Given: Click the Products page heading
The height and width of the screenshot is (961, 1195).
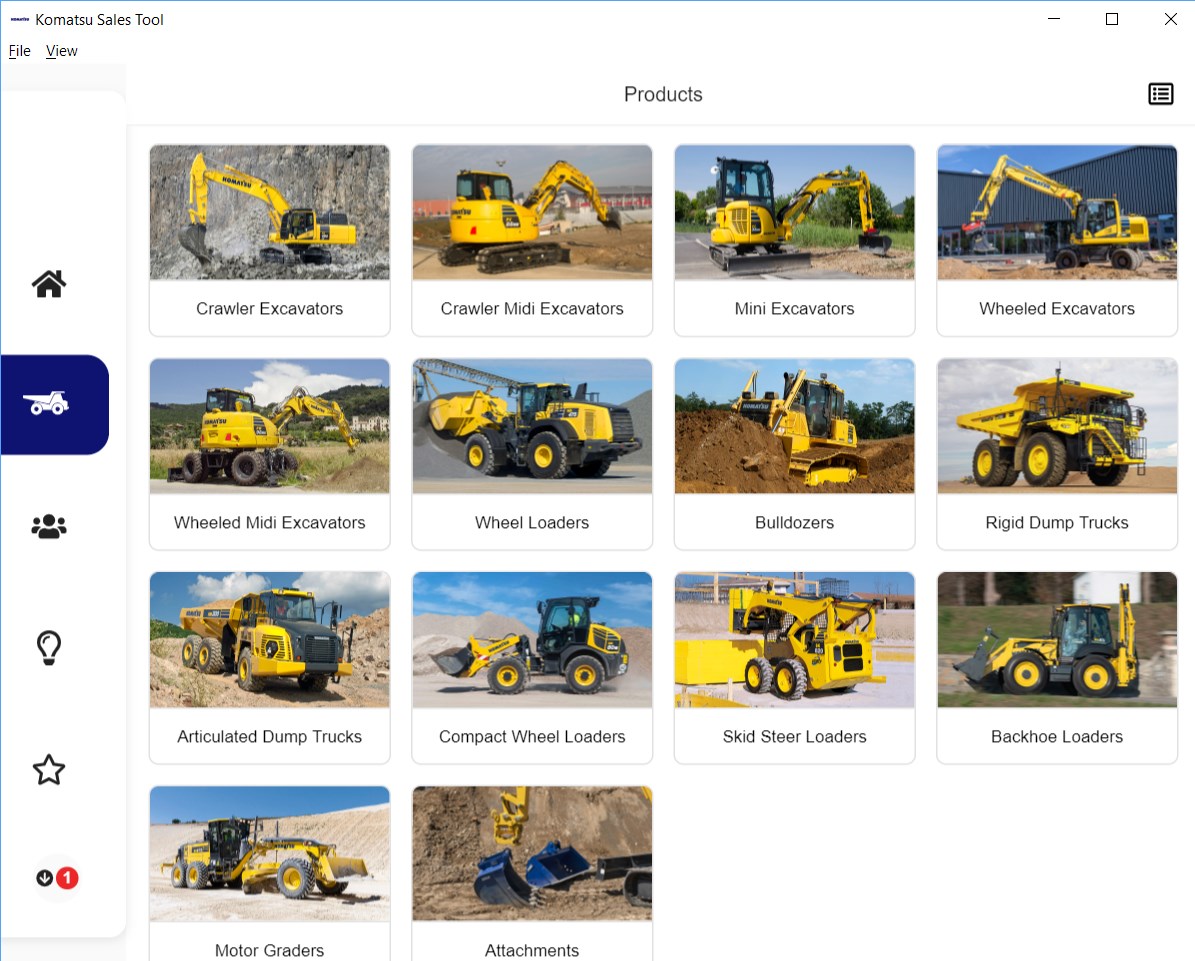Looking at the screenshot, I should tap(663, 94).
